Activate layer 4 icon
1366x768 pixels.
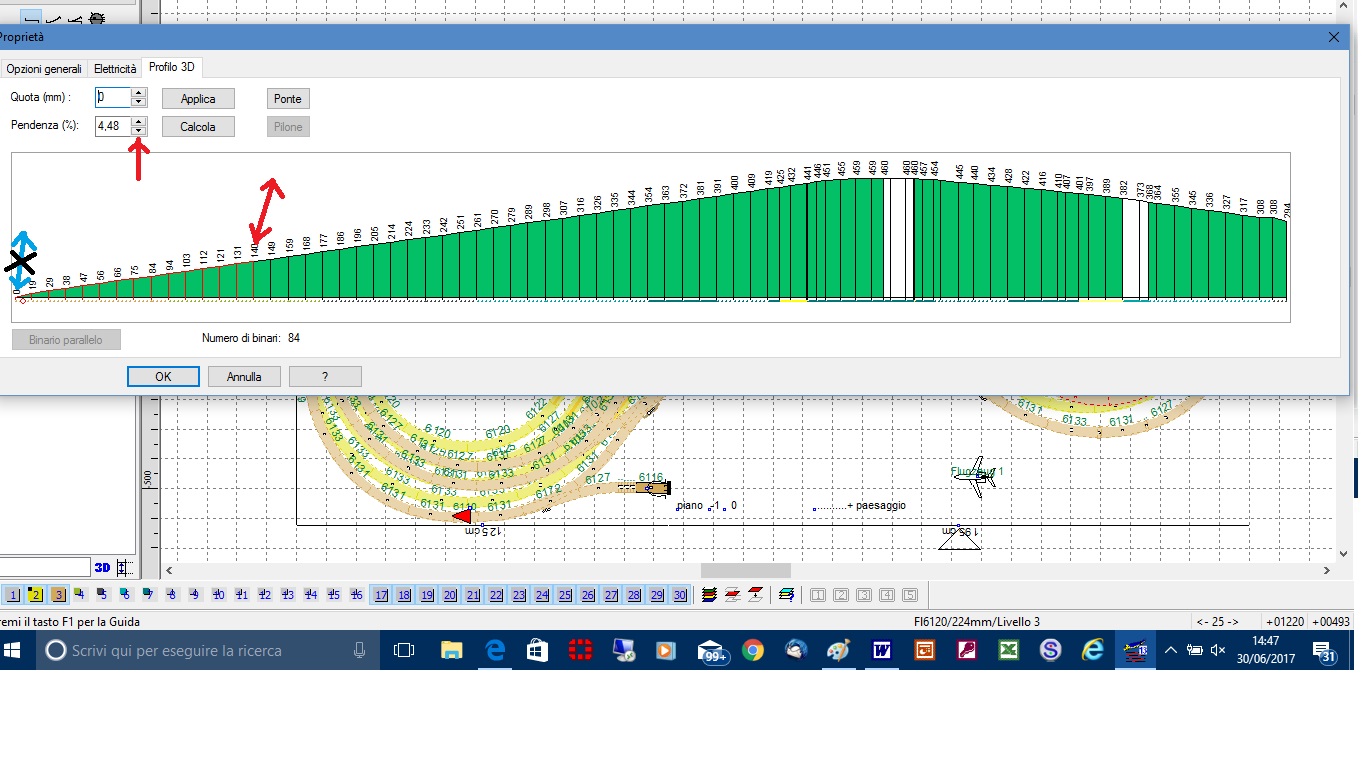80,595
